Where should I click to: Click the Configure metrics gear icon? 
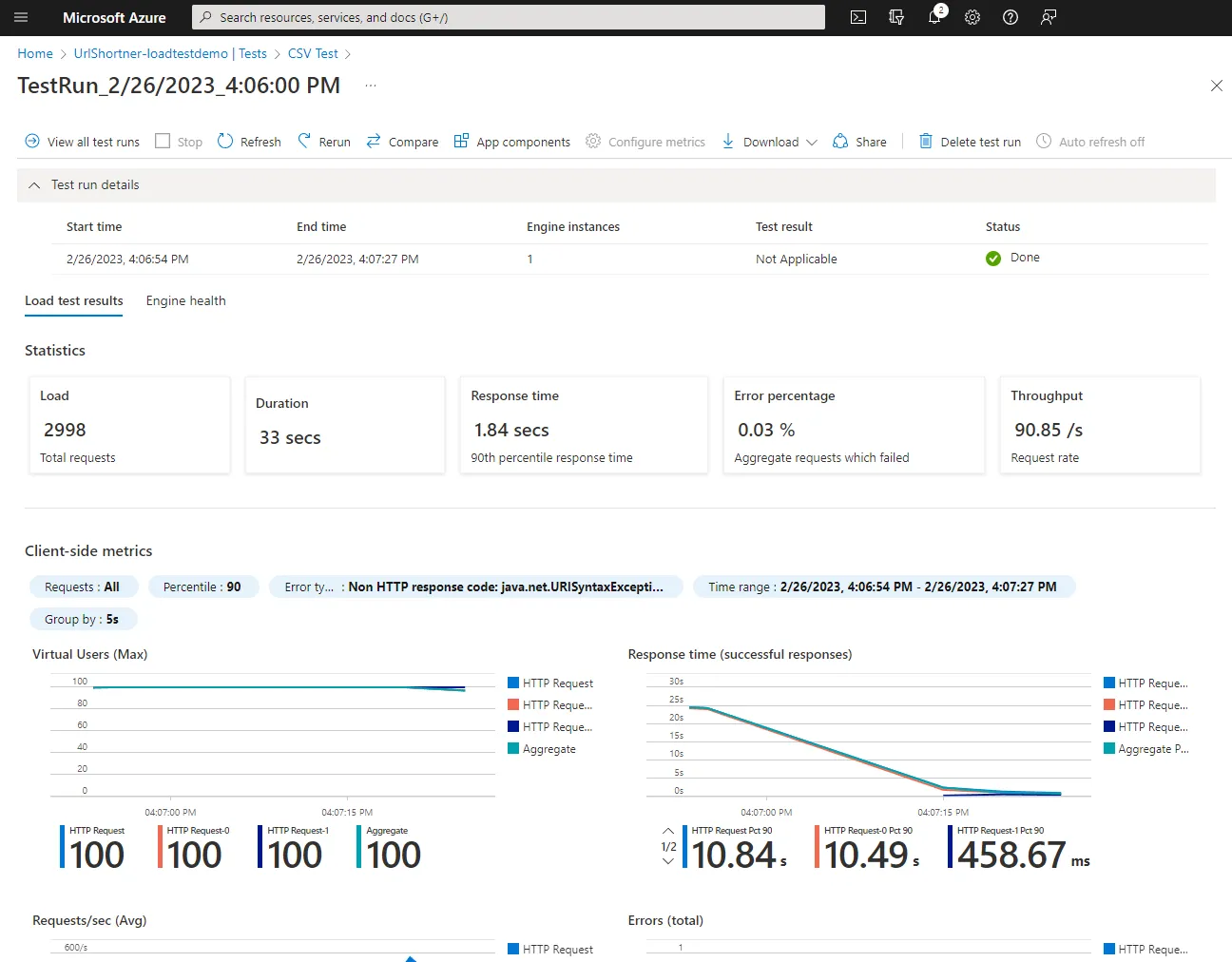(x=593, y=141)
